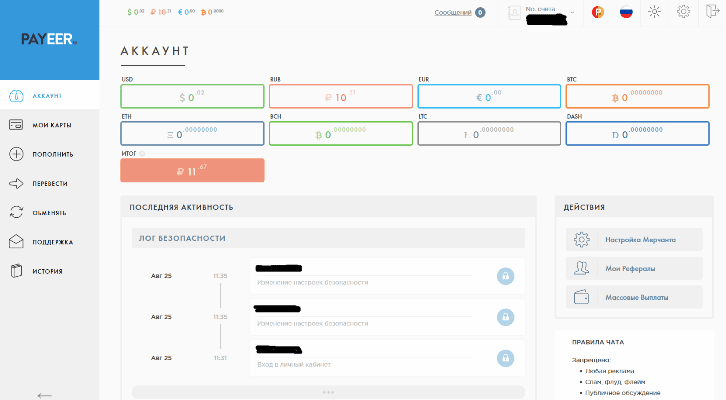
Task: Click the exchange arrows icon beside Обменять
Action: tap(16, 212)
